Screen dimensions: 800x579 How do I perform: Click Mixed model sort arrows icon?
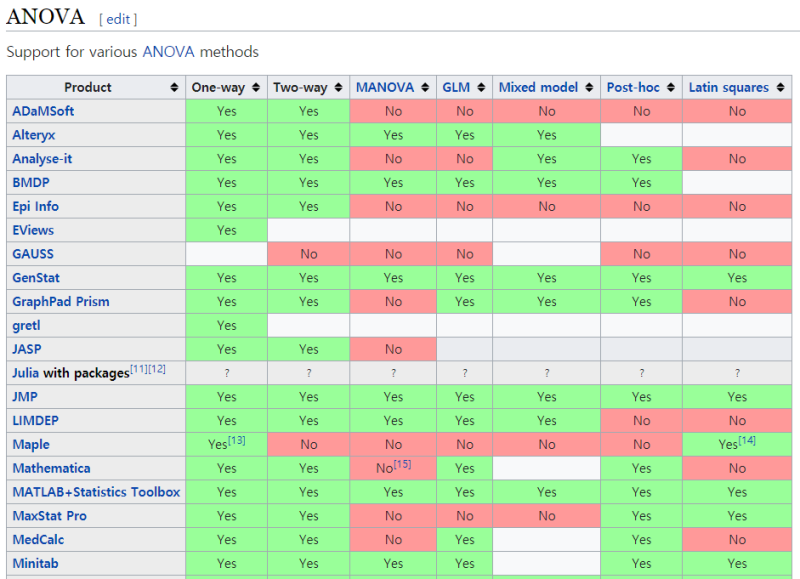(589, 88)
